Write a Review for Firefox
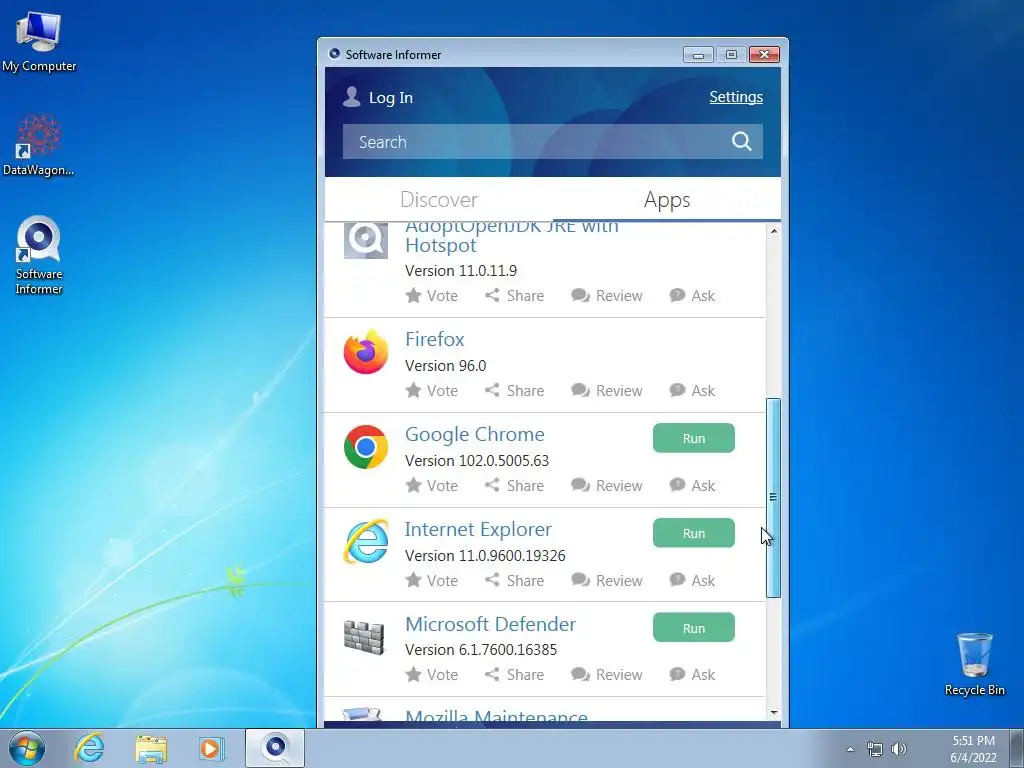 (x=607, y=391)
